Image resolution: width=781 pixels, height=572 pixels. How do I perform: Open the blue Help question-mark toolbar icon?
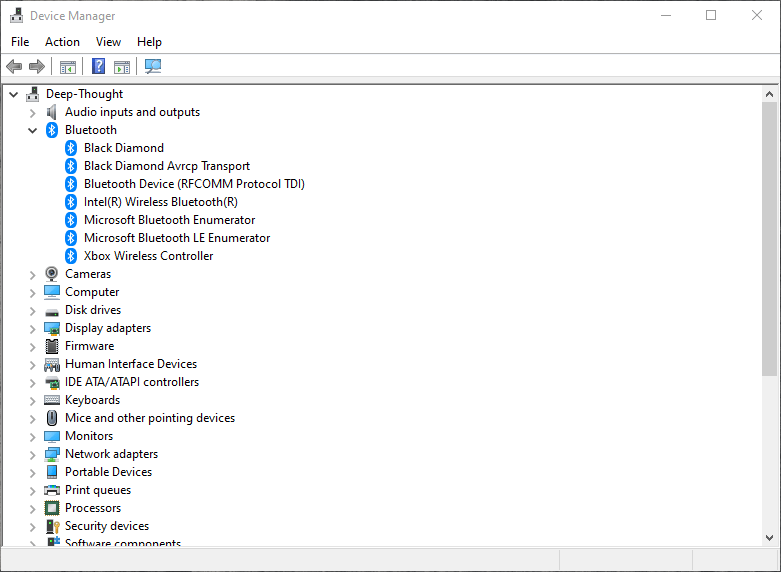pos(99,66)
